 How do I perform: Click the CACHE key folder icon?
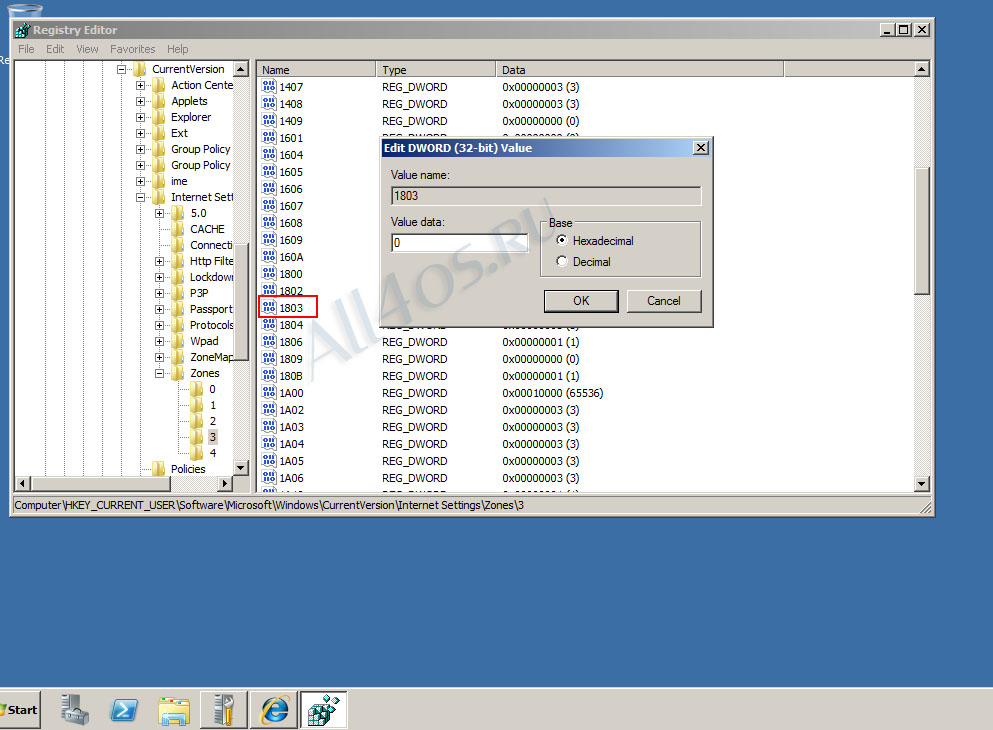[x=178, y=229]
